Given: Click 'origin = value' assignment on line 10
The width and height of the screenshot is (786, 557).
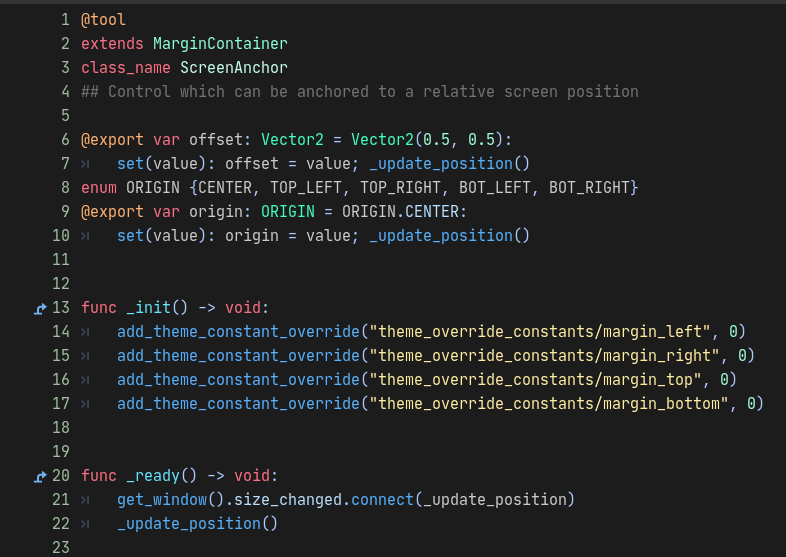Looking at the screenshot, I should point(287,236).
